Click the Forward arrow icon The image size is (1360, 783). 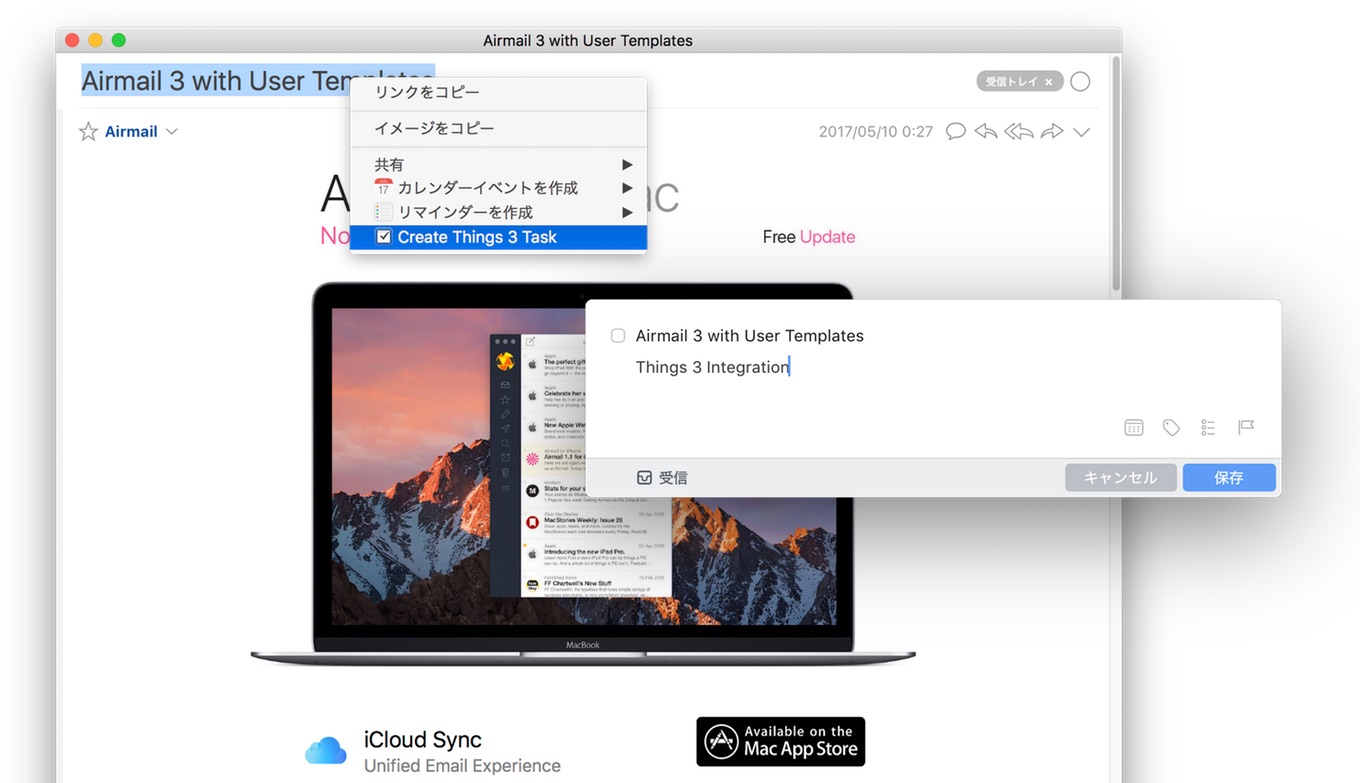(1052, 131)
